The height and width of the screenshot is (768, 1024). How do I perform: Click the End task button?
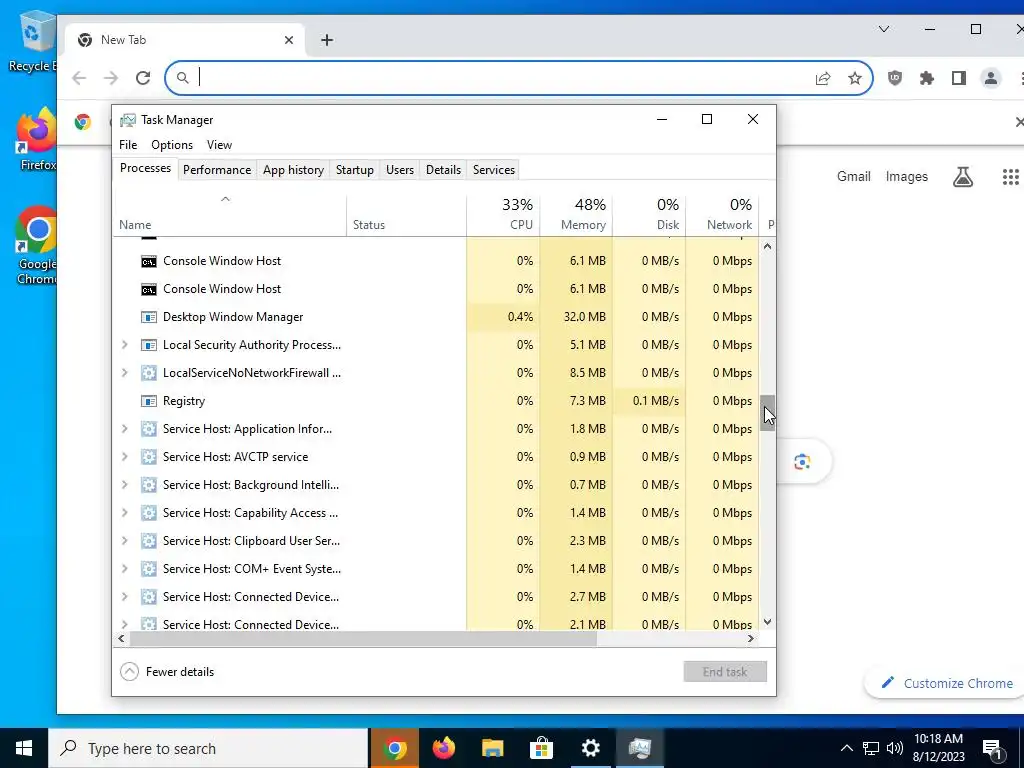pyautogui.click(x=725, y=671)
